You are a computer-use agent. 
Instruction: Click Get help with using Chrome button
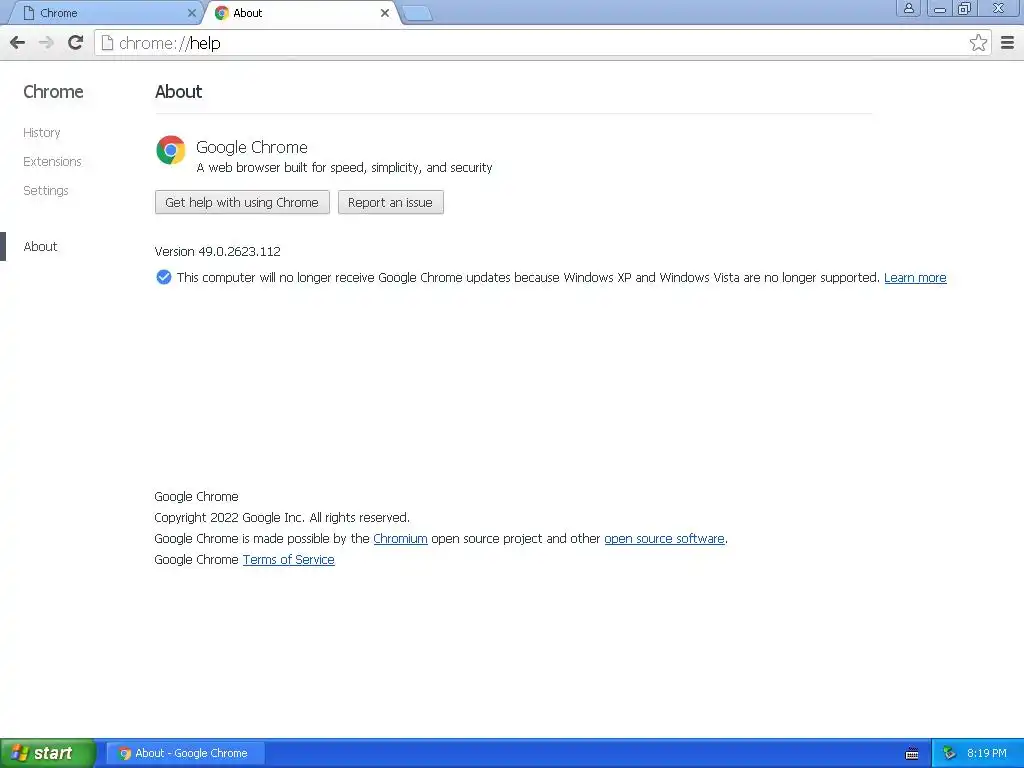pos(242,202)
